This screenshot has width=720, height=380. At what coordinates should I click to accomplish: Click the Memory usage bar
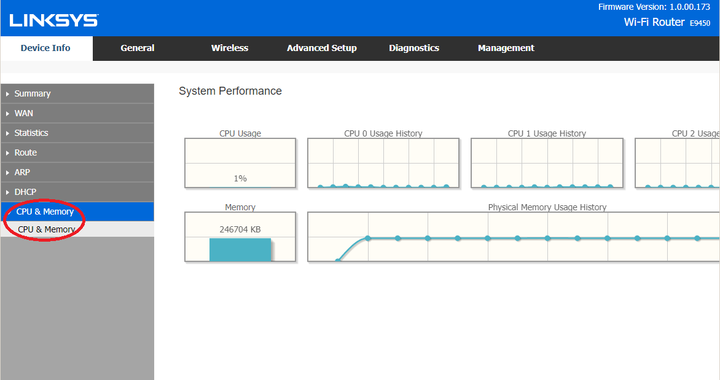coord(240,250)
